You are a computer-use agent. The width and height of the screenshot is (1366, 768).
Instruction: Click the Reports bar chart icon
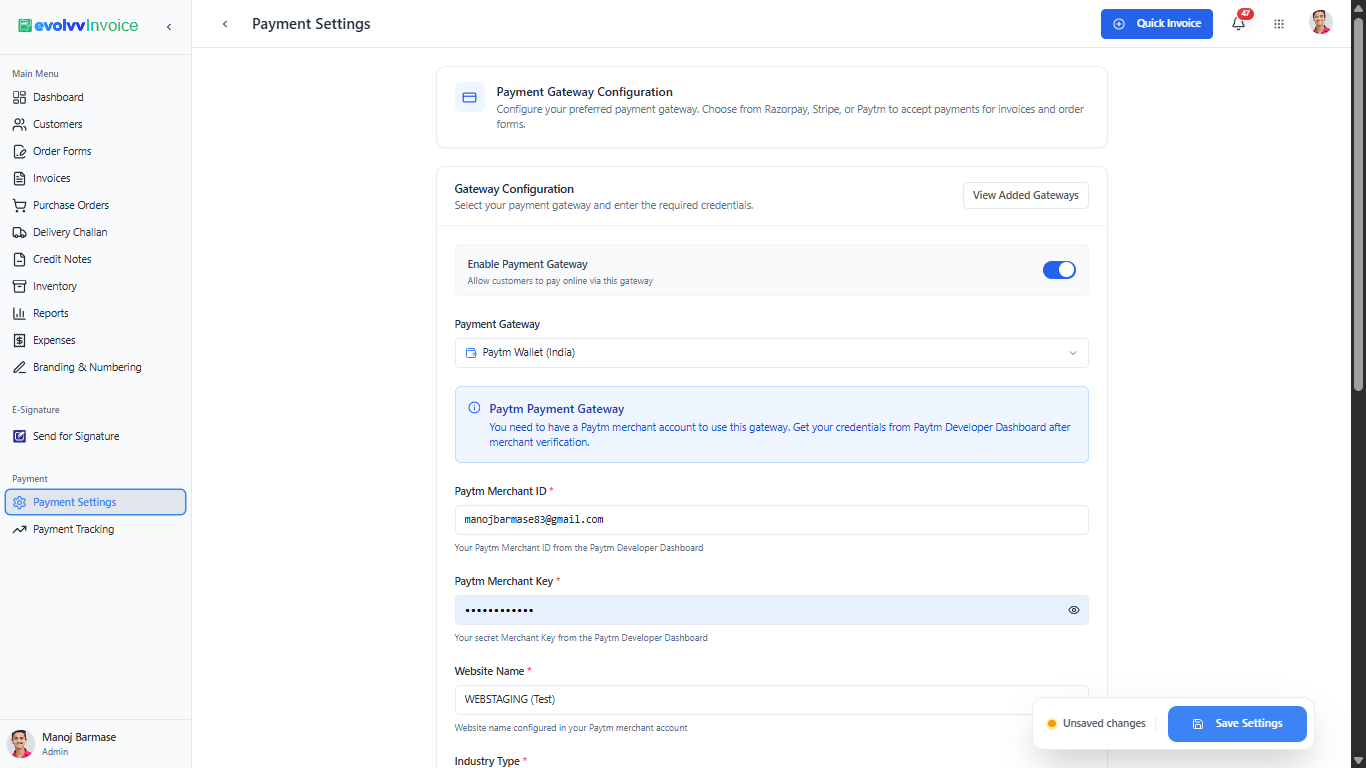pos(19,313)
